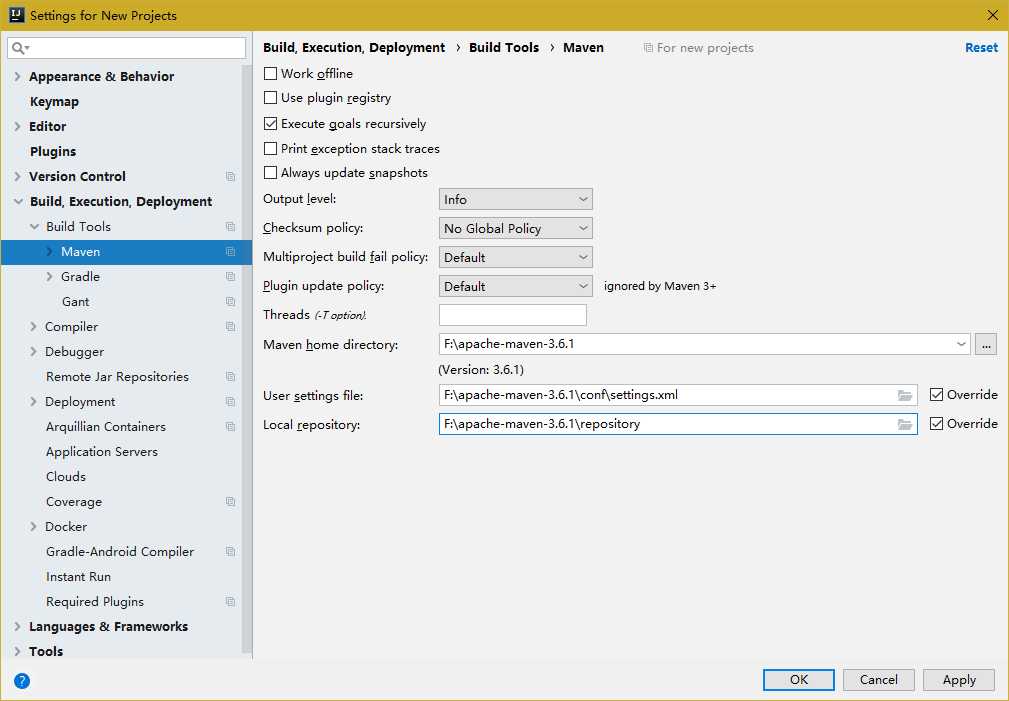
Task: Close the Settings for New Projects dialog
Action: (x=992, y=15)
